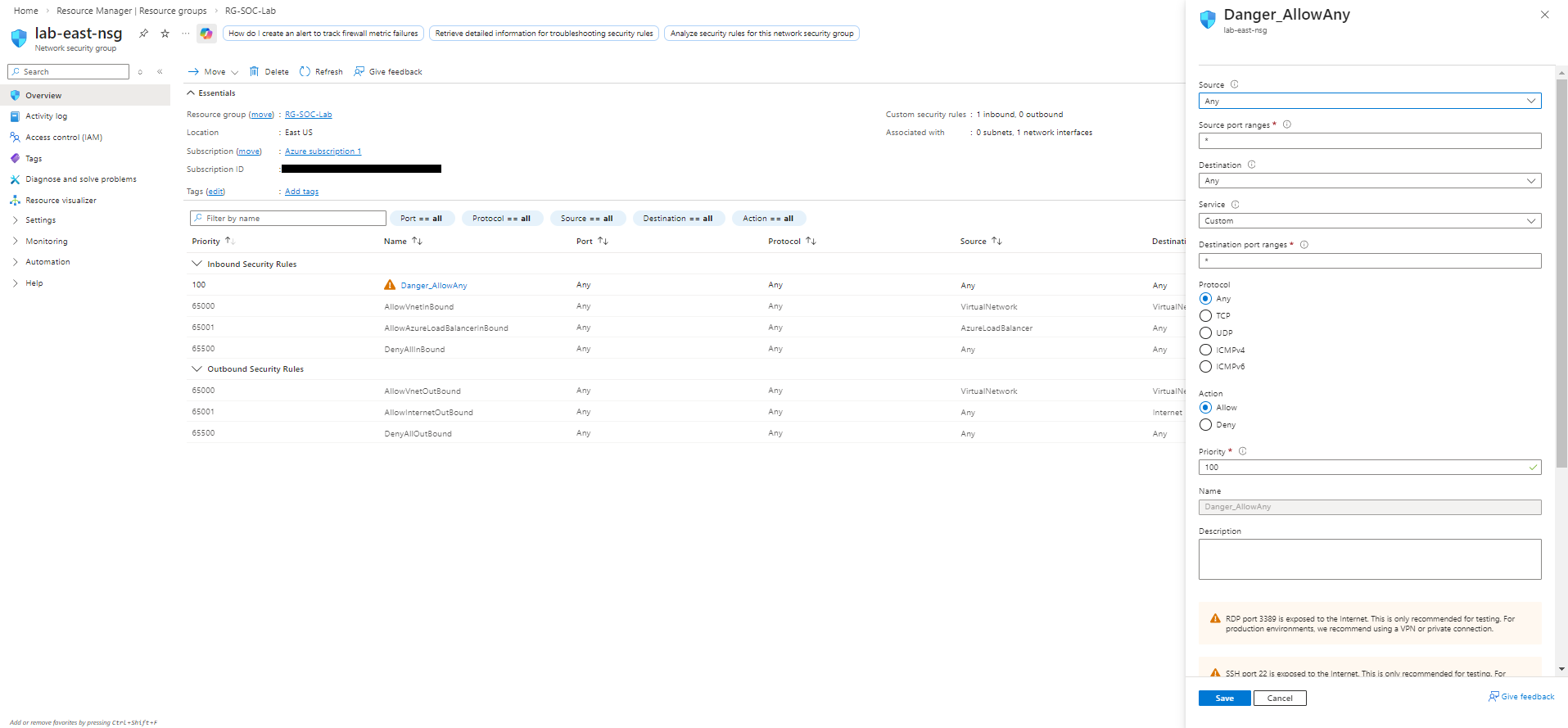
Task: Open the Service dropdown
Action: click(x=1370, y=221)
